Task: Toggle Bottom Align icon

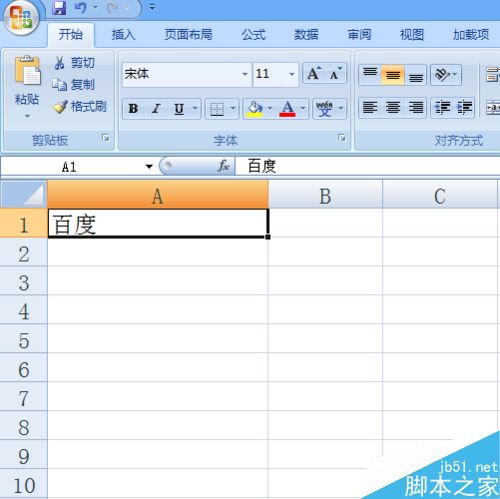Action: [x=416, y=75]
